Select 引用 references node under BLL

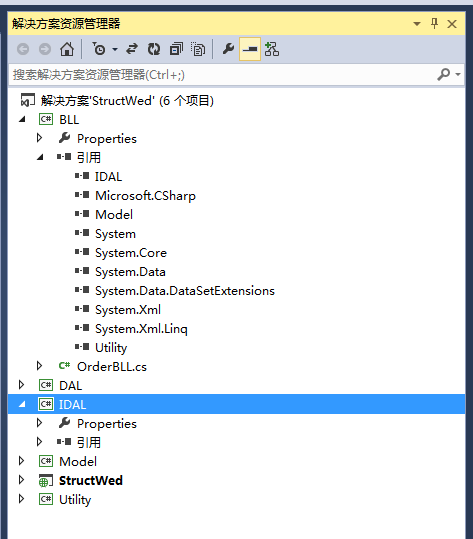[89, 157]
